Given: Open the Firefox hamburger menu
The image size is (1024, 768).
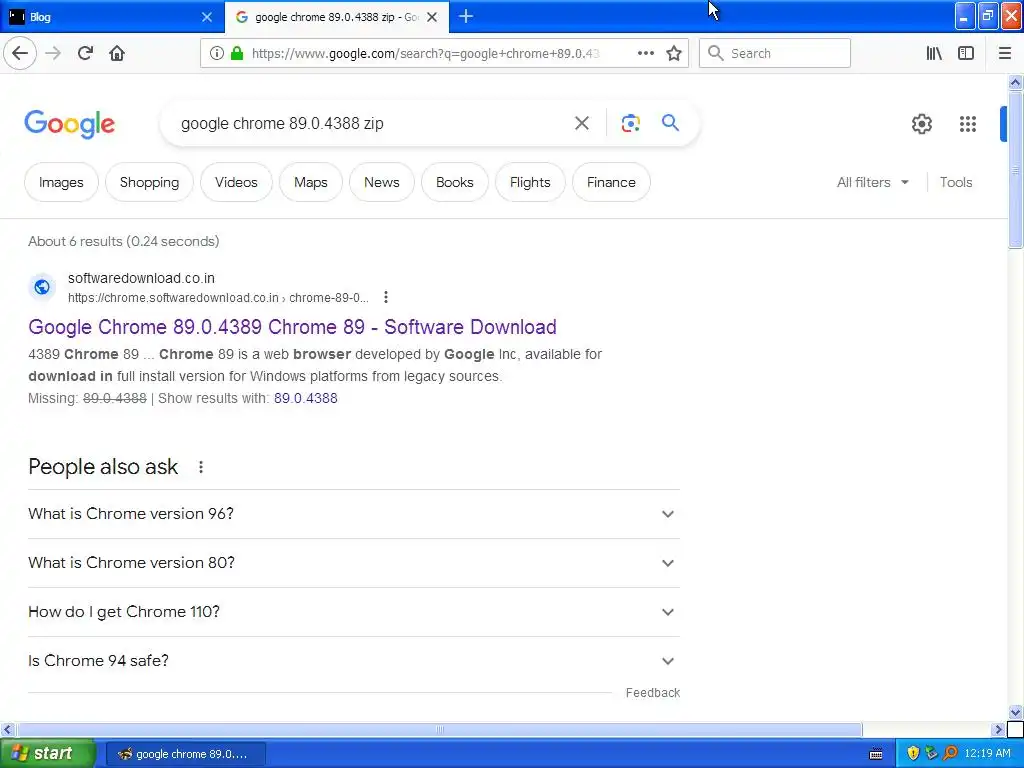Looking at the screenshot, I should pyautogui.click(x=1004, y=54).
